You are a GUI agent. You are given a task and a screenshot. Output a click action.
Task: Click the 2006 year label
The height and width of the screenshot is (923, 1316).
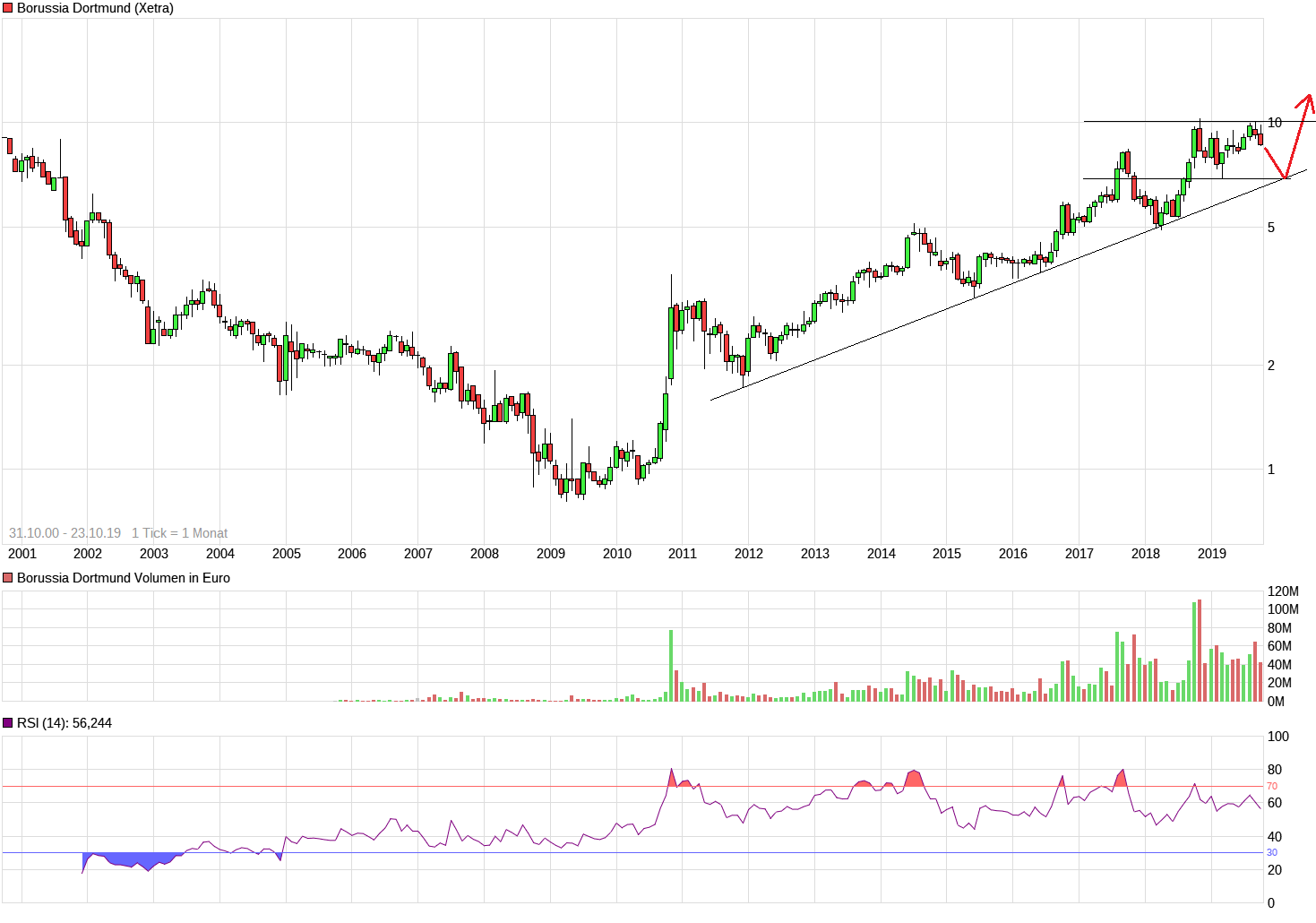(x=352, y=554)
